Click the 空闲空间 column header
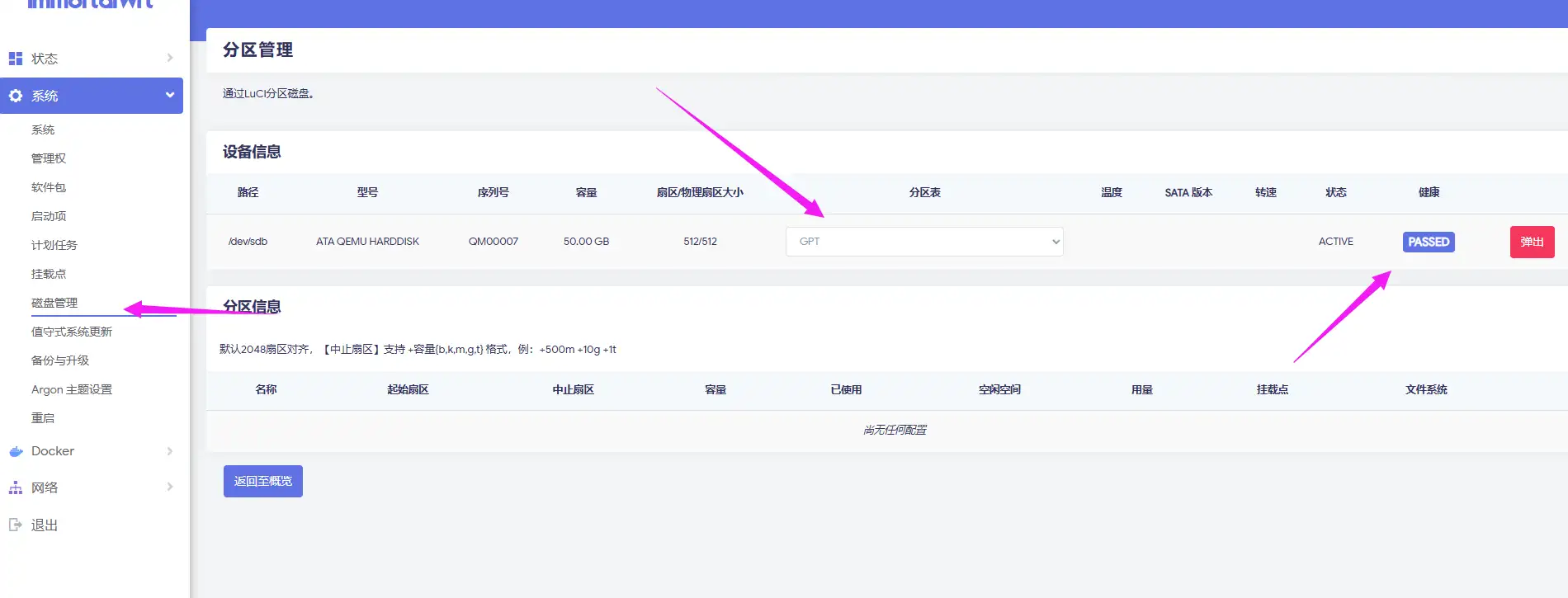Viewport: 1568px width, 598px height. tap(999, 389)
